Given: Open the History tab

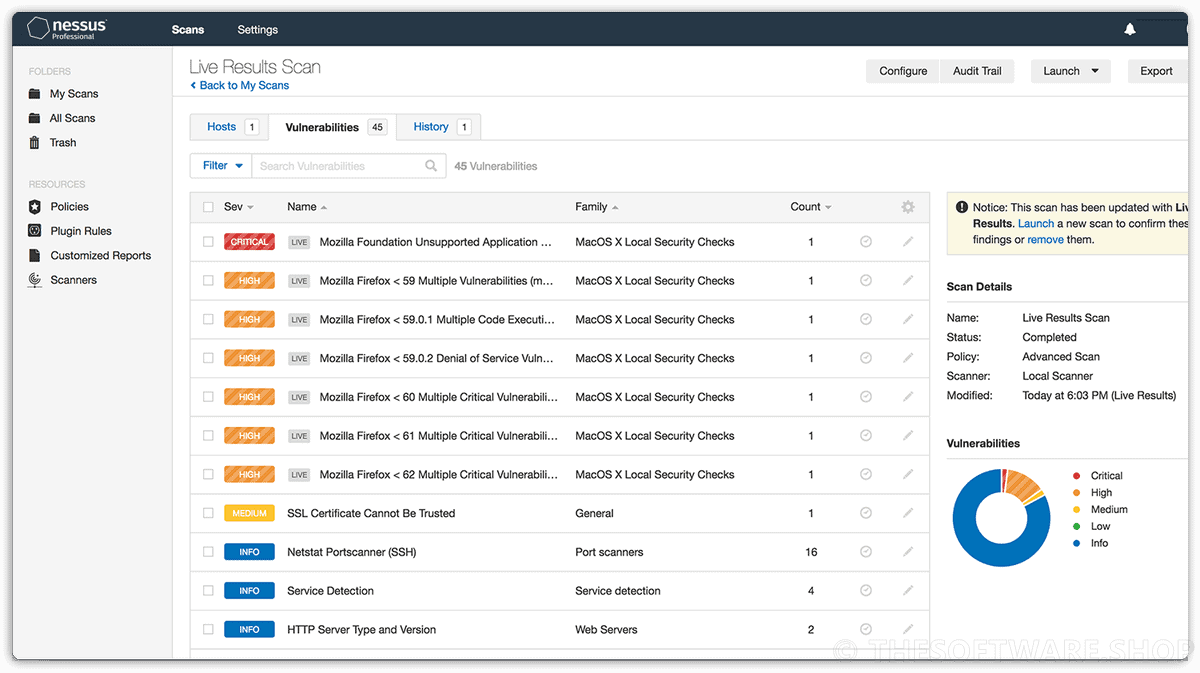Looking at the screenshot, I should [439, 127].
